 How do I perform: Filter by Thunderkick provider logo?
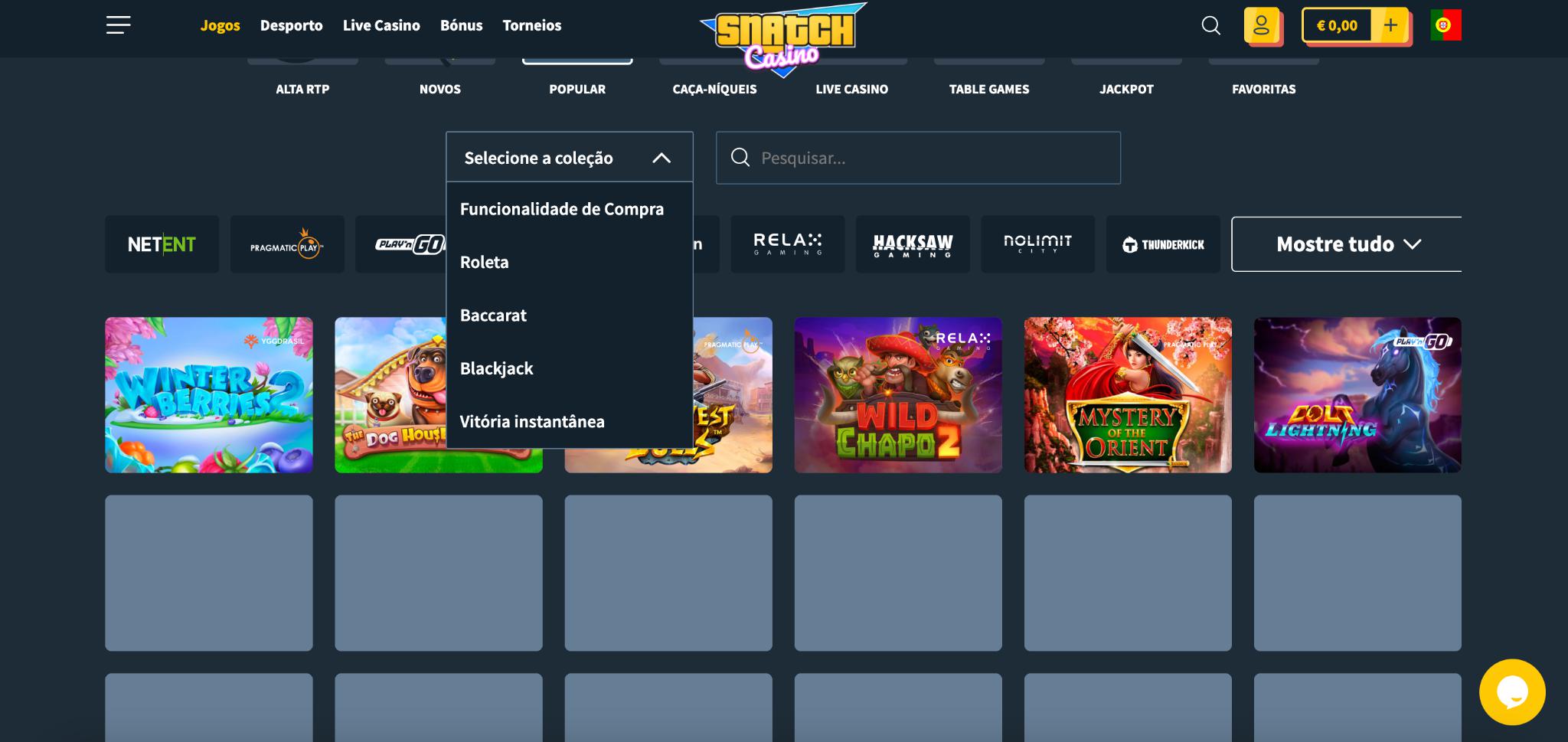(x=1163, y=244)
